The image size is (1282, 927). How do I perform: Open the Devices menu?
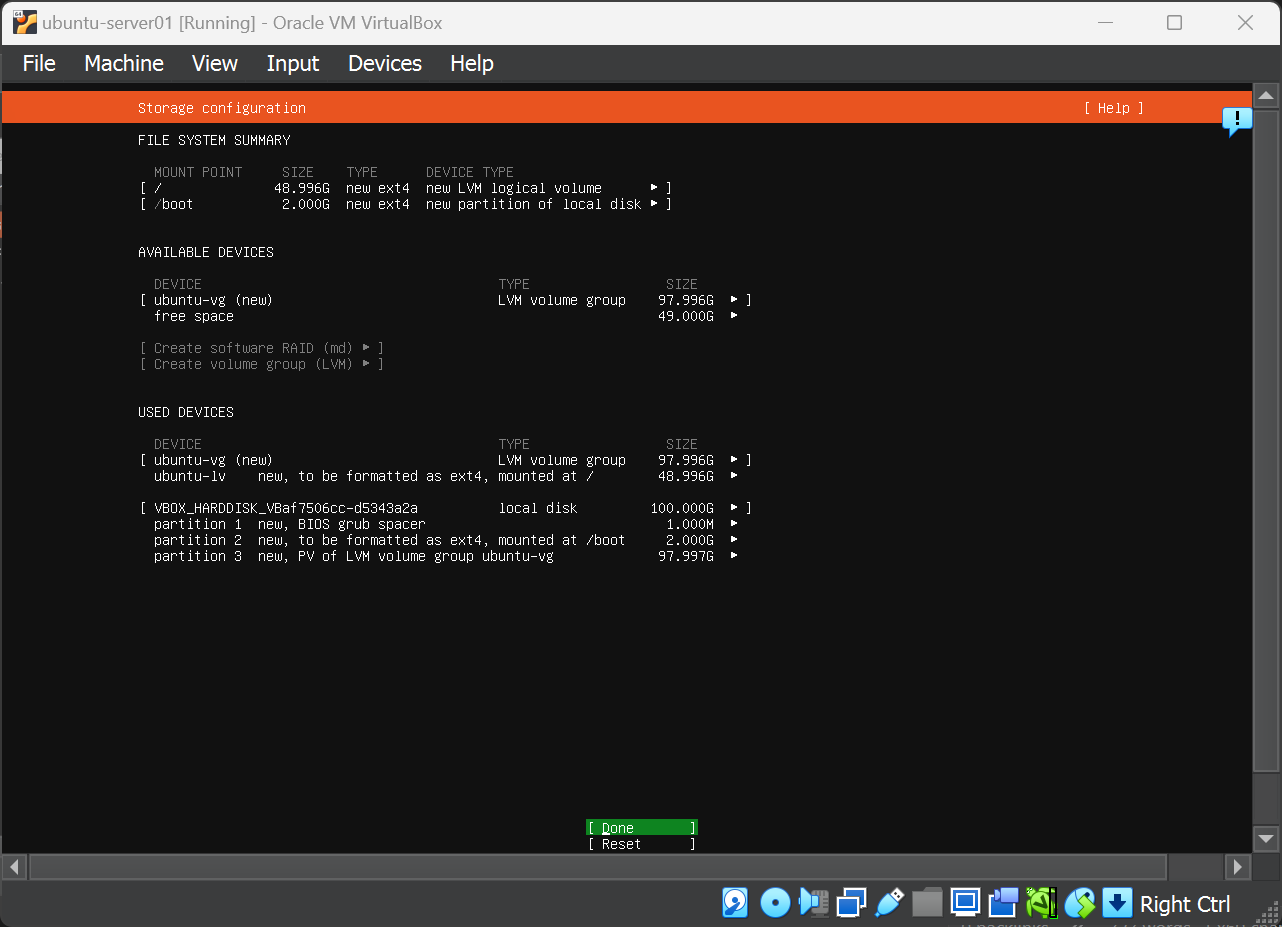(x=385, y=63)
